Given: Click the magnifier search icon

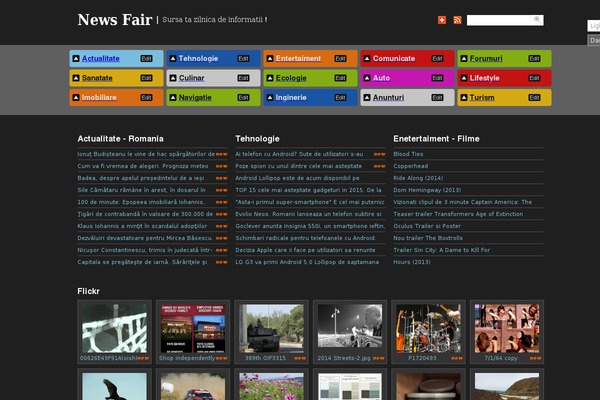Looking at the screenshot, I should (537, 20).
